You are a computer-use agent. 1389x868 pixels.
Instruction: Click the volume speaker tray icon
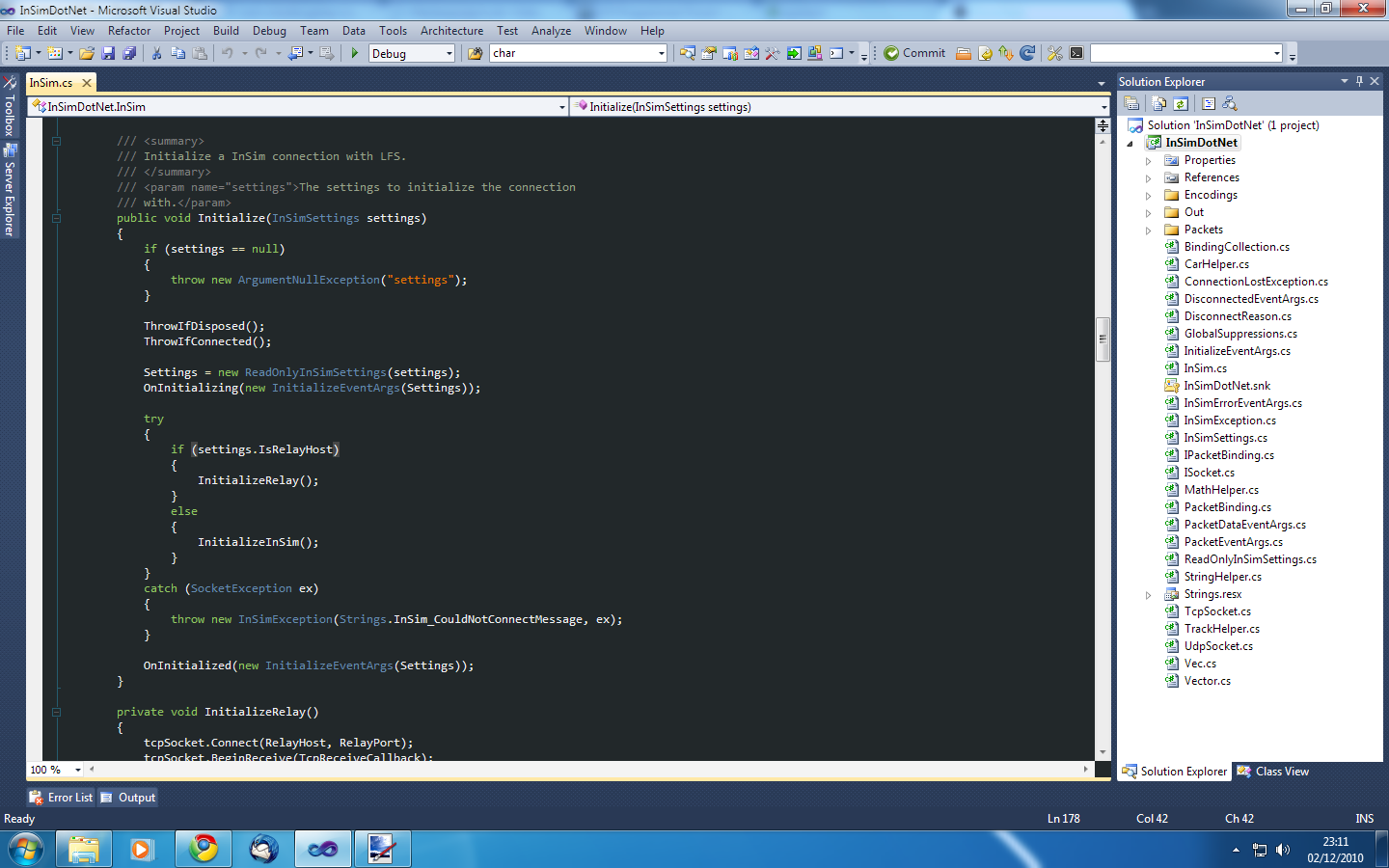tap(1283, 850)
